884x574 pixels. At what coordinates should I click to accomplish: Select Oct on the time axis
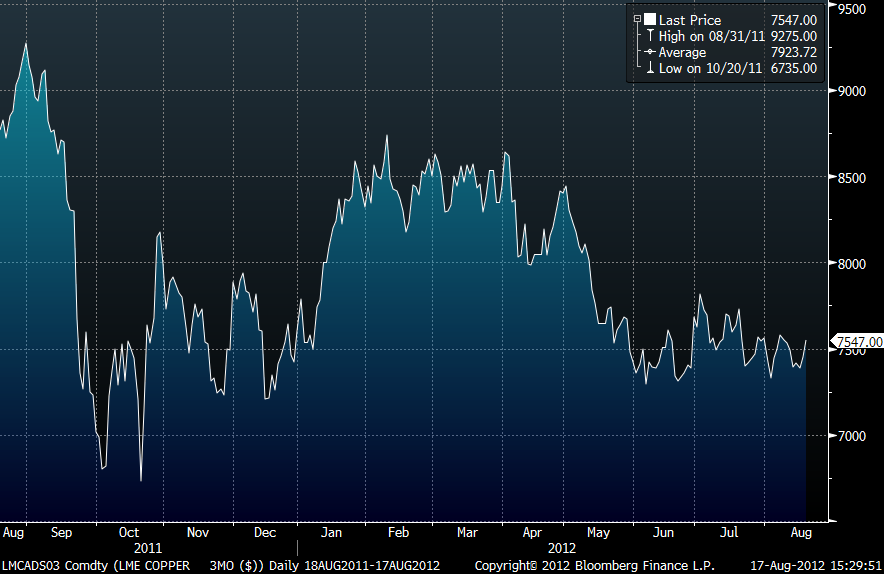[129, 533]
